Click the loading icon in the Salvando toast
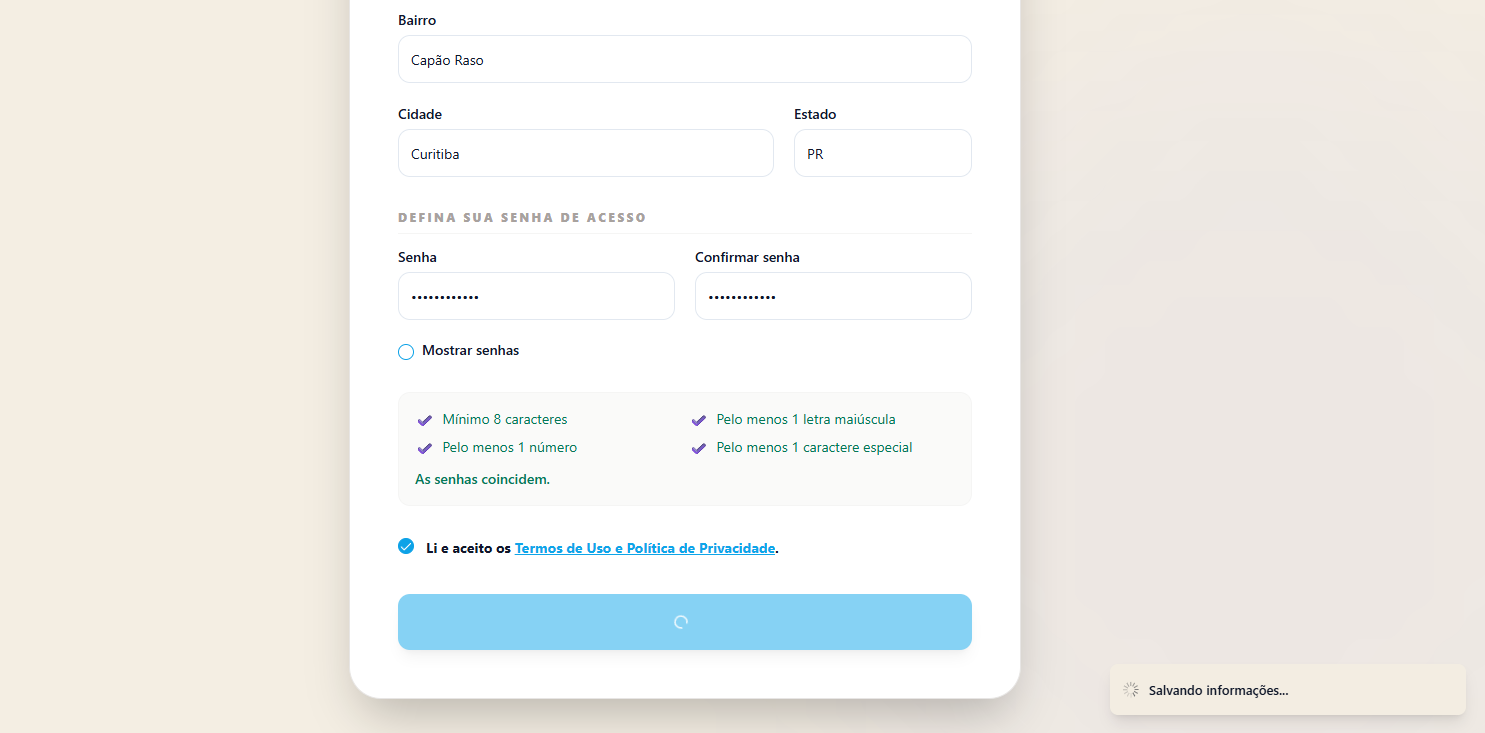The height and width of the screenshot is (733, 1485). coord(1131,690)
